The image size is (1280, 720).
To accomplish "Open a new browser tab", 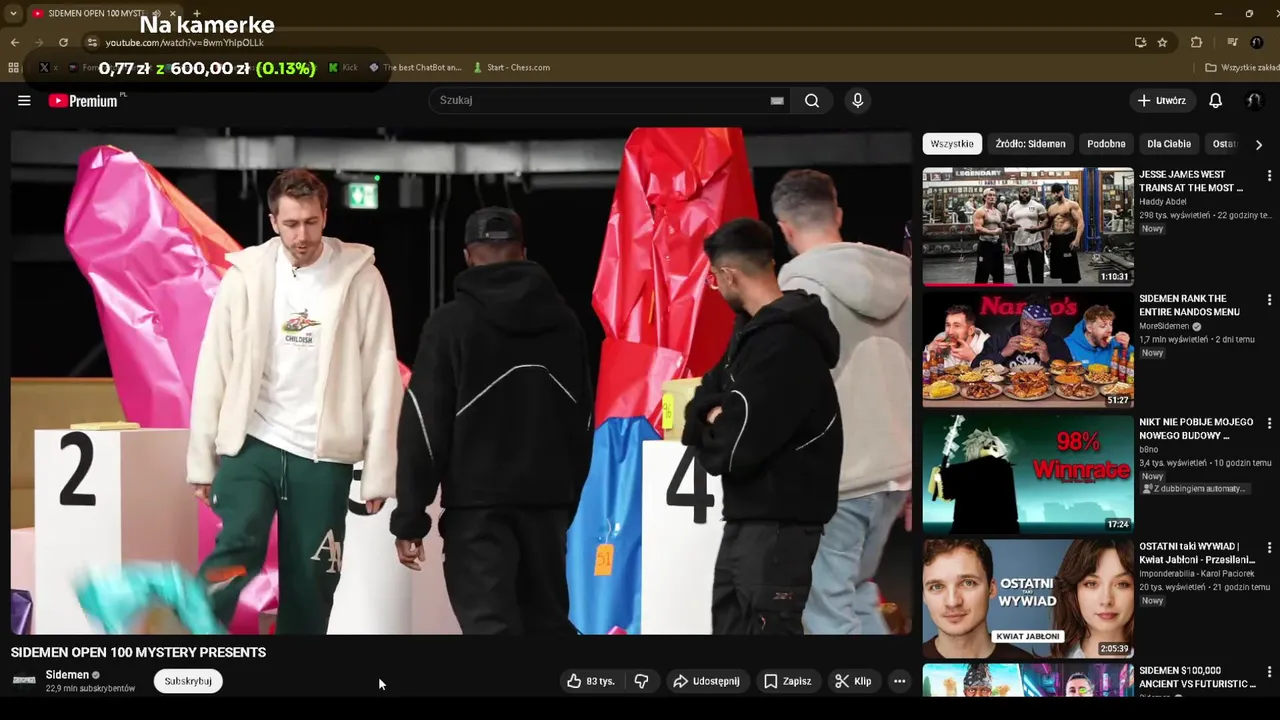I will tap(196, 14).
